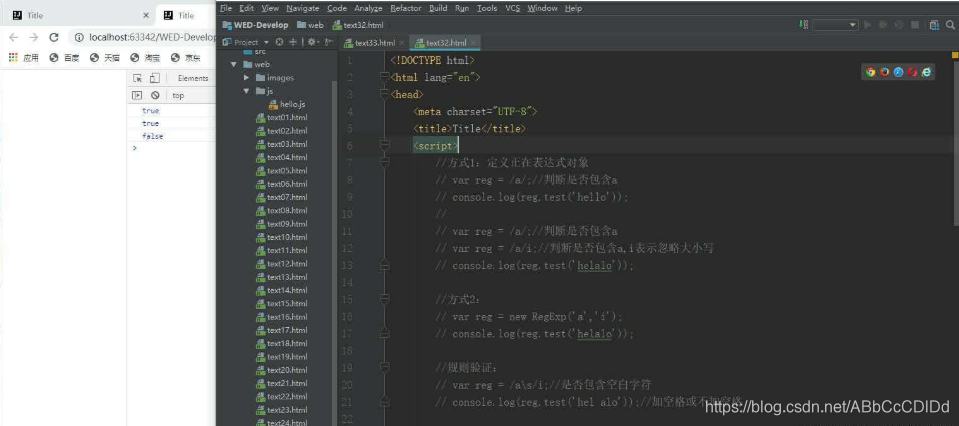959x426 pixels.
Task: Clear console with the ban icon
Action: (155, 95)
